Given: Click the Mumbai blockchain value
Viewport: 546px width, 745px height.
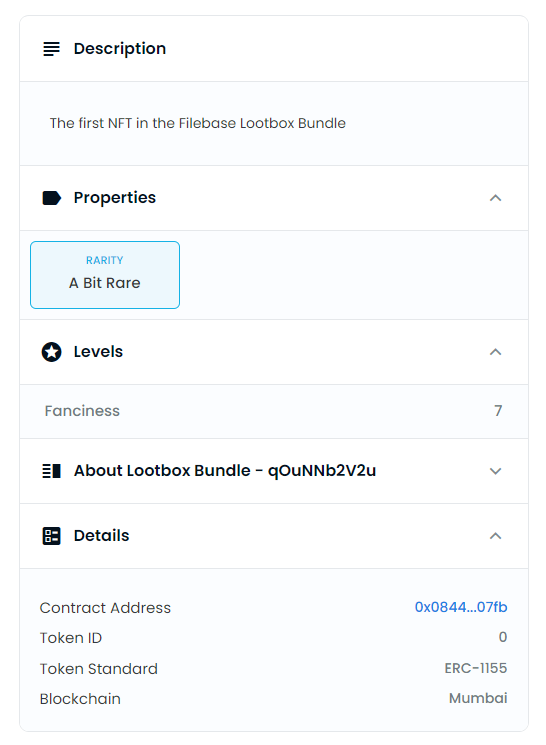Looking at the screenshot, I should point(478,698).
